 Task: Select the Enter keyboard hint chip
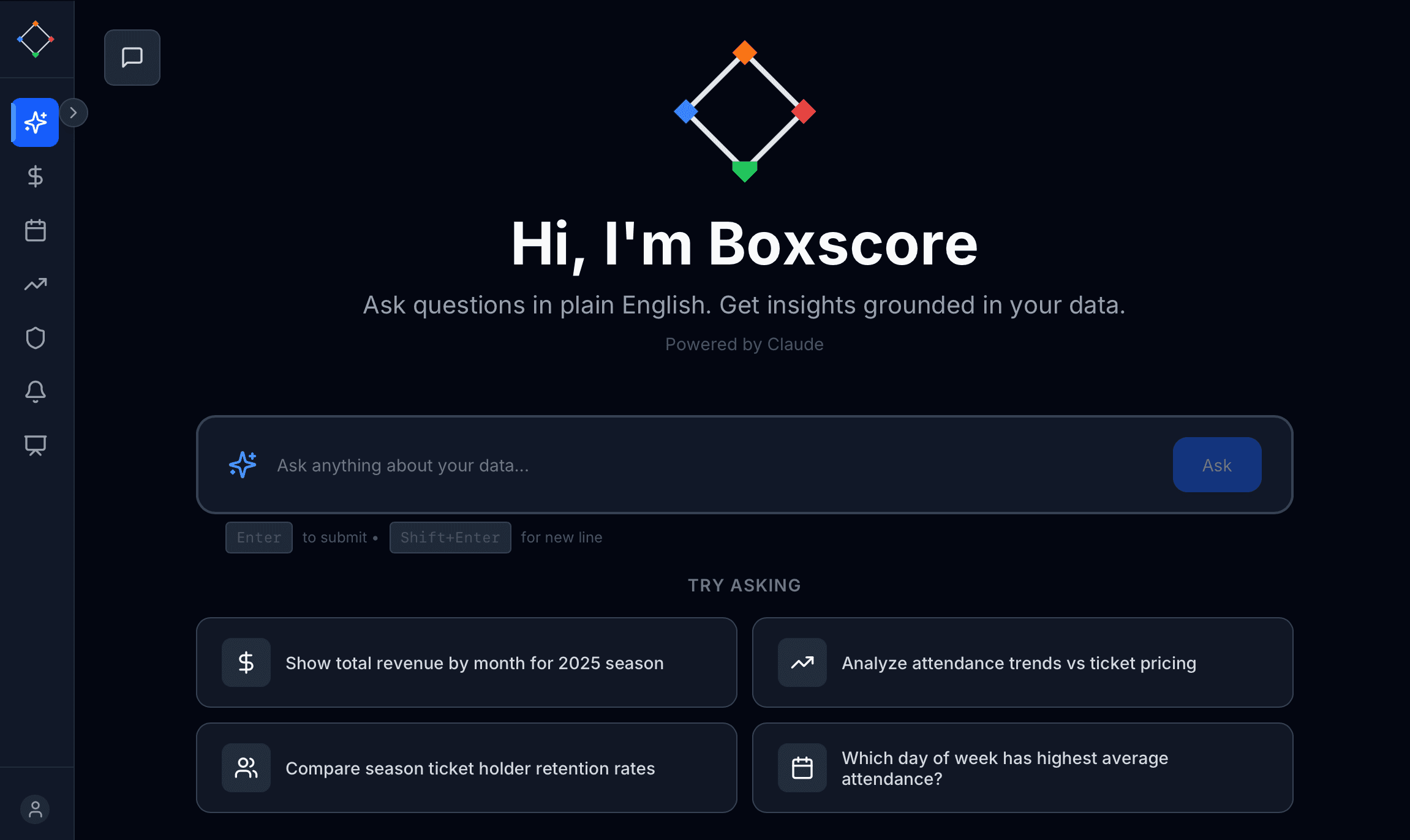[258, 537]
